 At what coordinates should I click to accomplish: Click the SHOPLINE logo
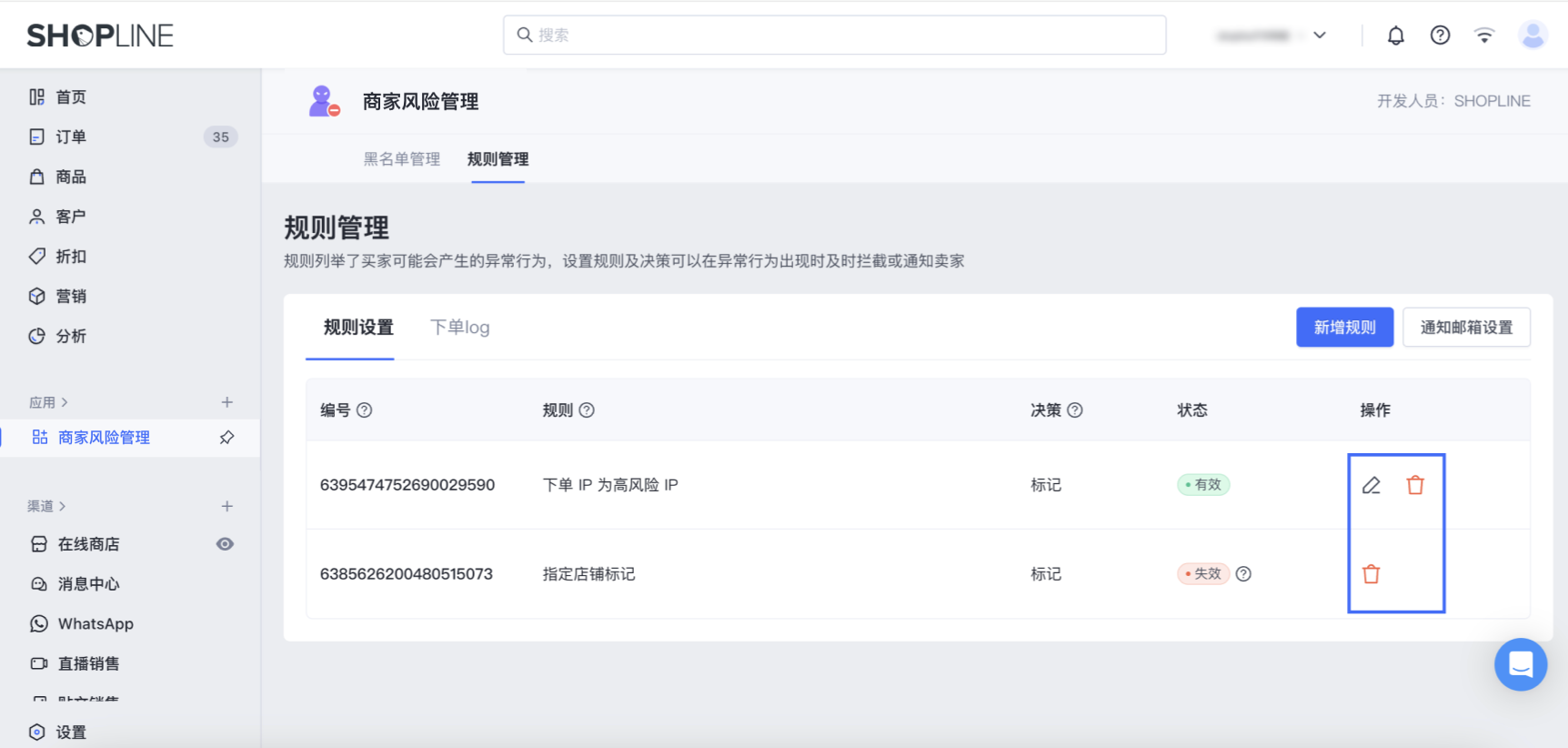pos(100,35)
